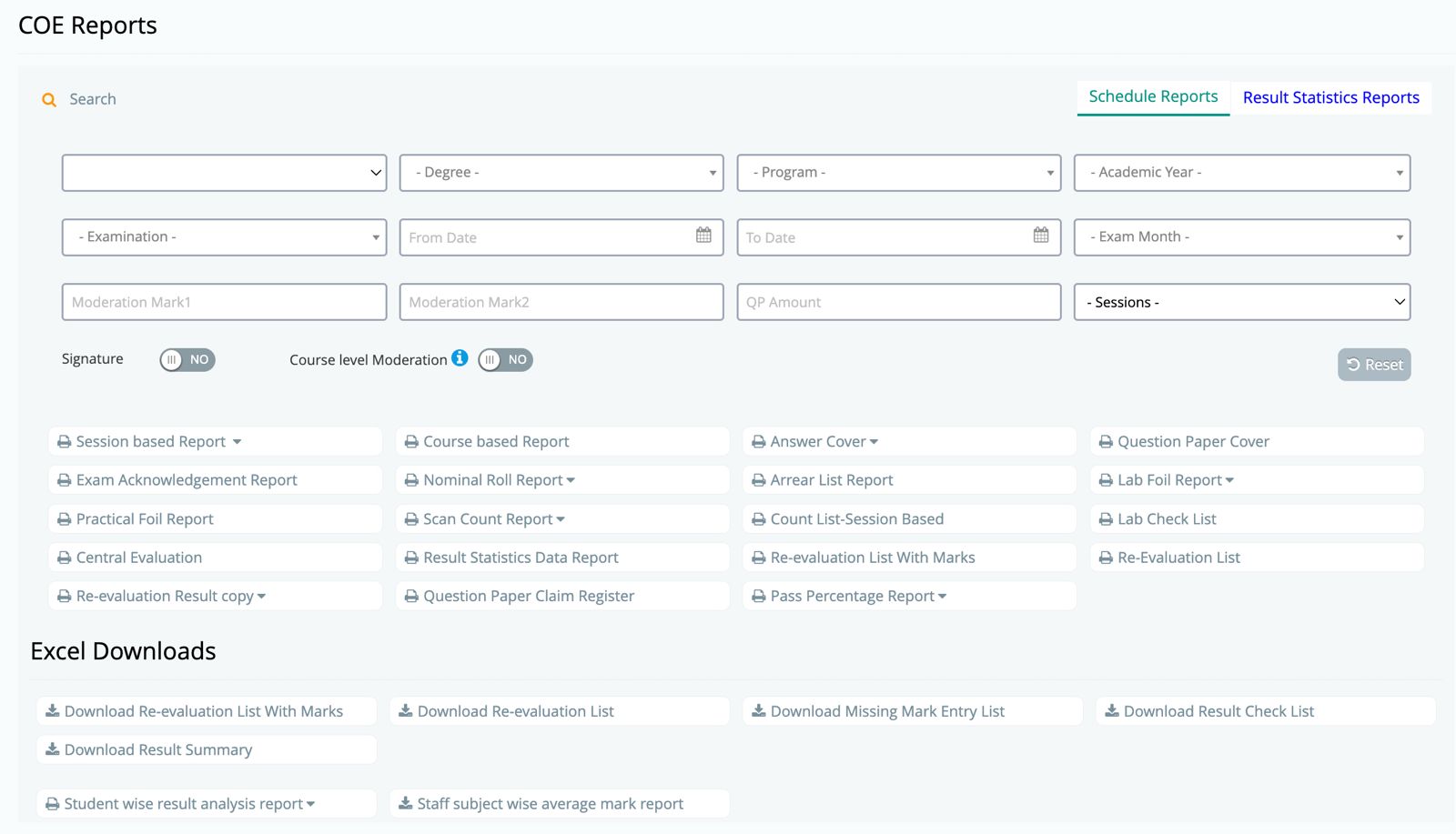Open the calendar icon on From Date
Screen dimensions: 1456x834
point(703,235)
